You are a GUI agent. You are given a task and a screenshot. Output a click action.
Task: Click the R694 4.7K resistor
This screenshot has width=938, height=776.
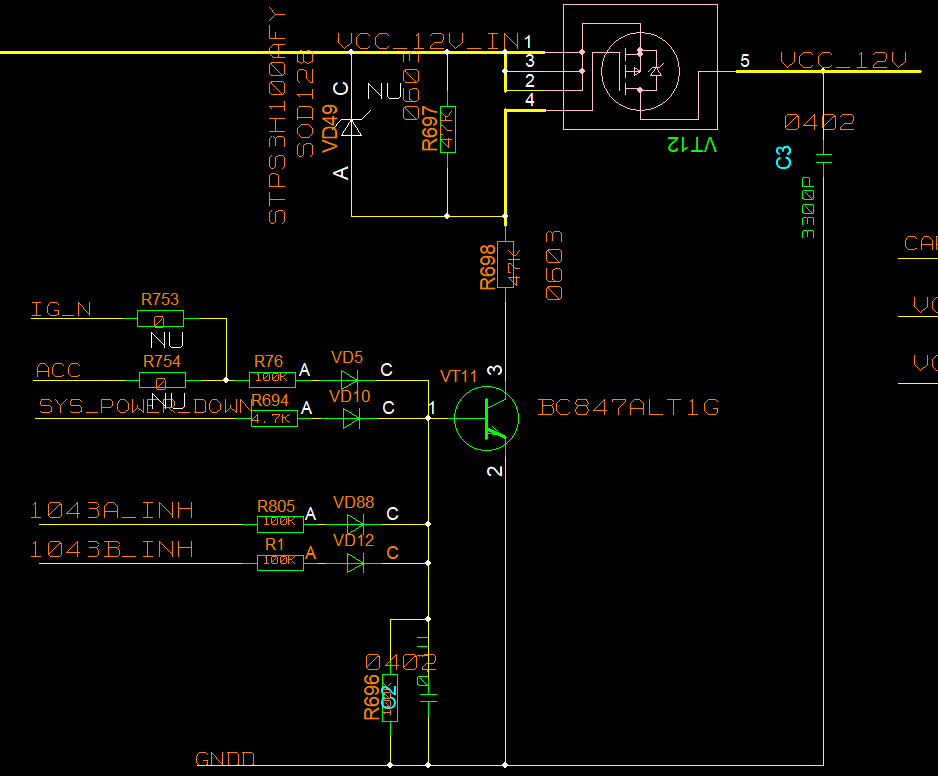(273, 419)
